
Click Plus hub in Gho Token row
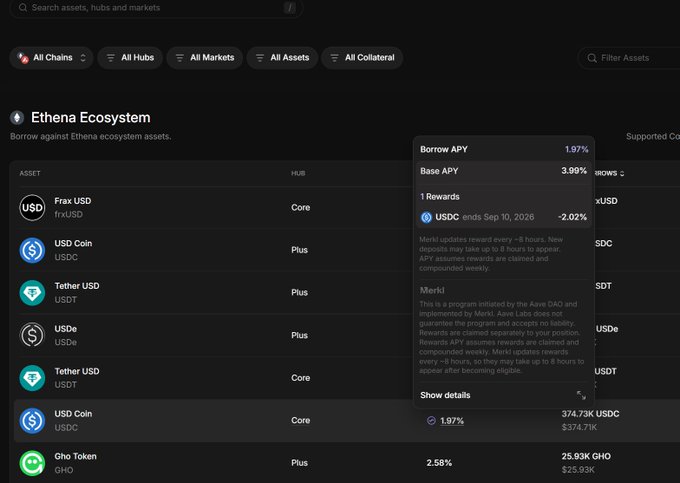coord(299,463)
